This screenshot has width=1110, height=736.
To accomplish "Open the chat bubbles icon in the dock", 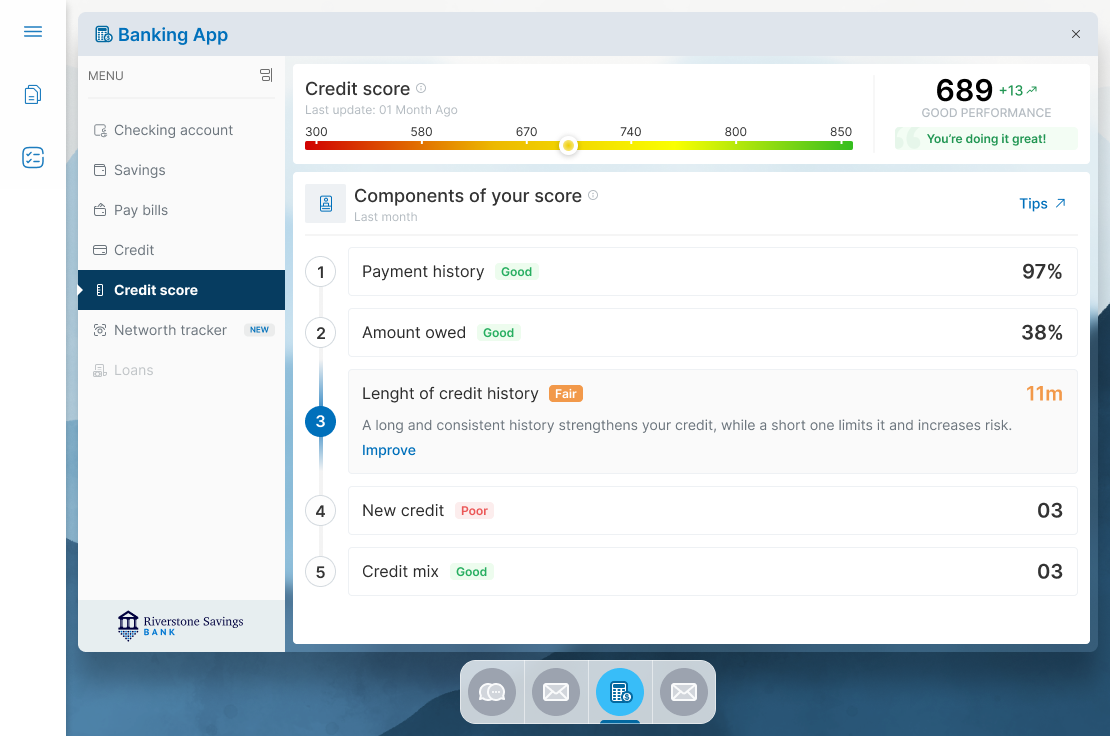I will 492,691.
